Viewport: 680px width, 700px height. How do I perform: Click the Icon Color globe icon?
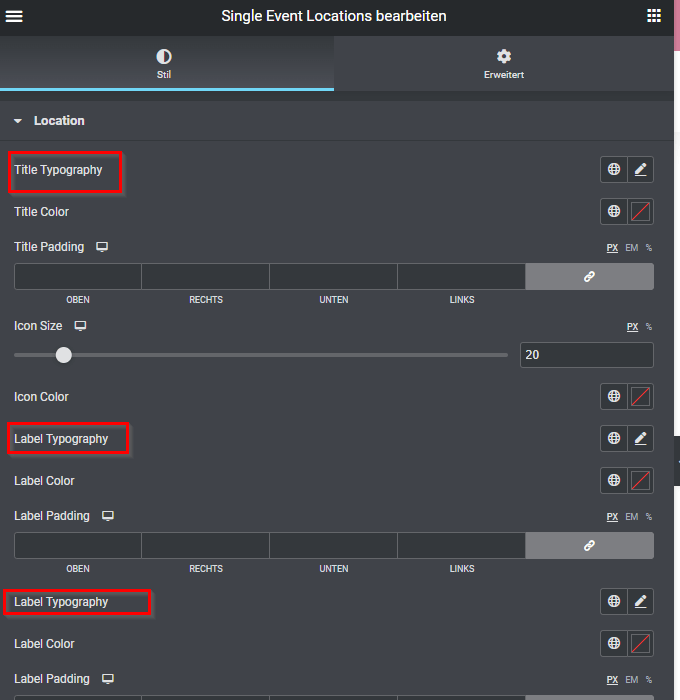point(613,397)
